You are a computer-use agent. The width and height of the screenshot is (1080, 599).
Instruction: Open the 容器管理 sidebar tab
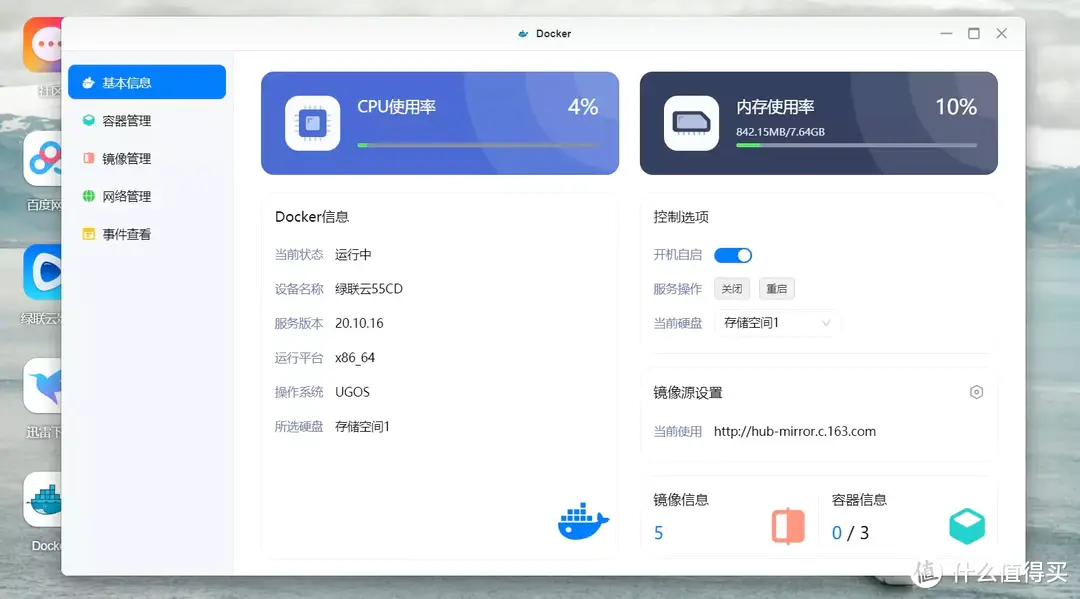coord(147,120)
